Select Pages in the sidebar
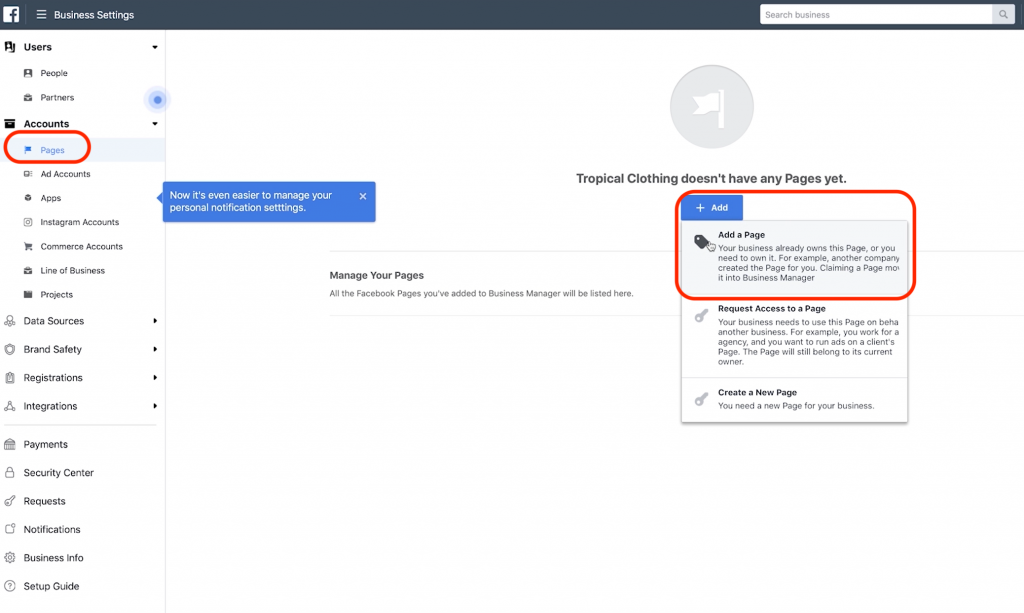The height and width of the screenshot is (613, 1024). (52, 149)
